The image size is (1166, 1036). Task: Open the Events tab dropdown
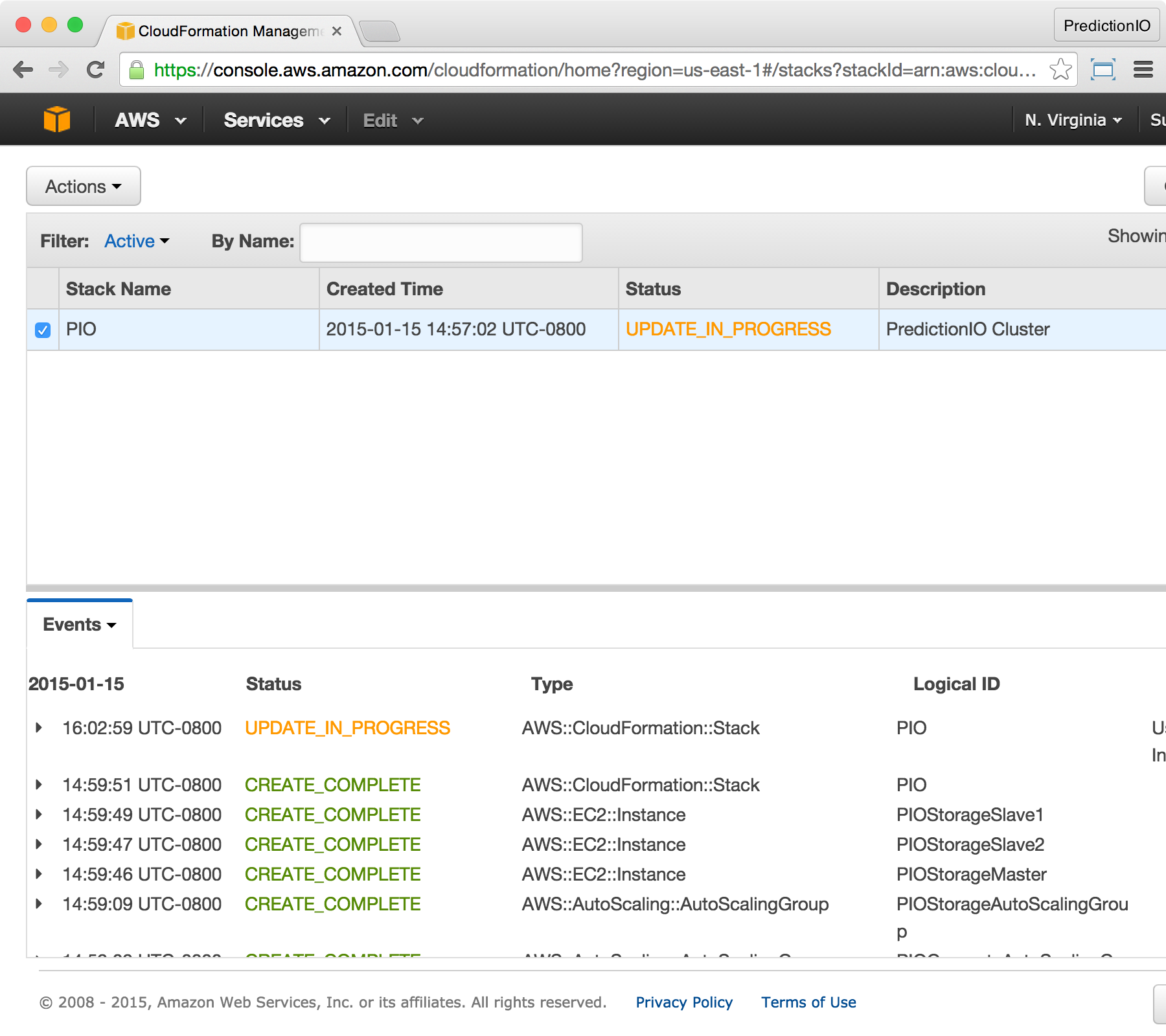point(79,625)
